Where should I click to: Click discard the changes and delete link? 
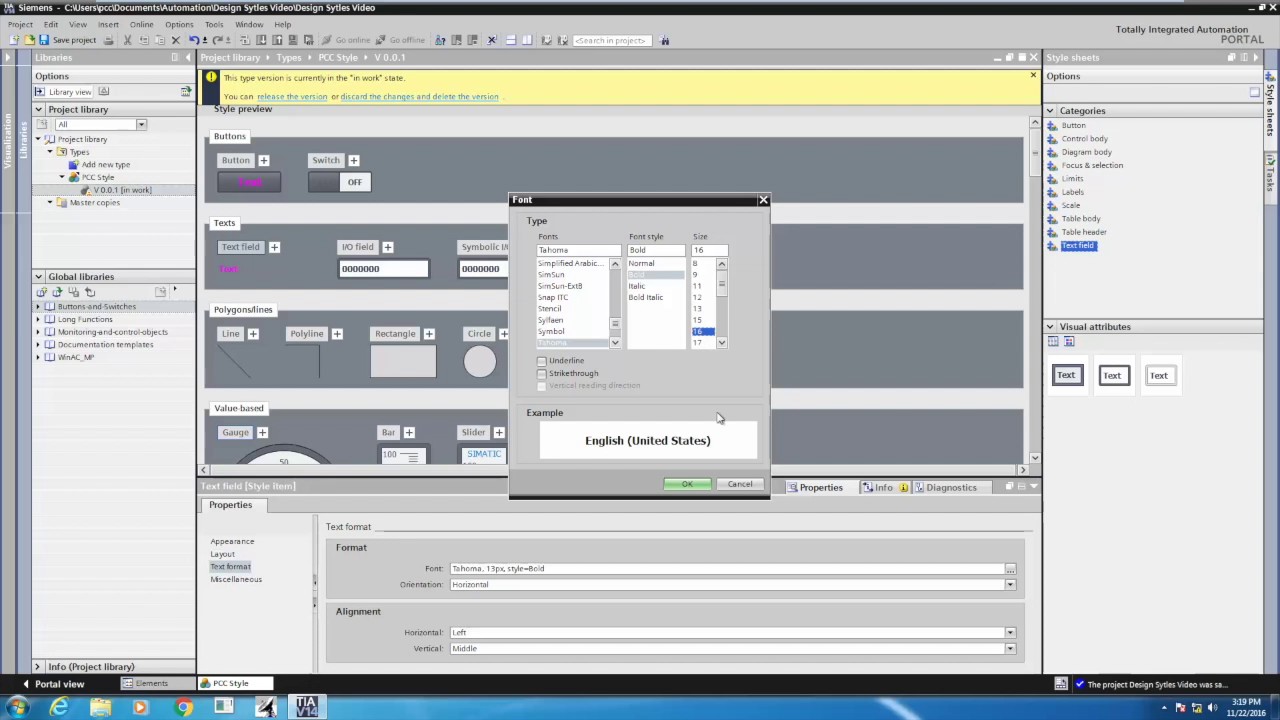(x=419, y=97)
